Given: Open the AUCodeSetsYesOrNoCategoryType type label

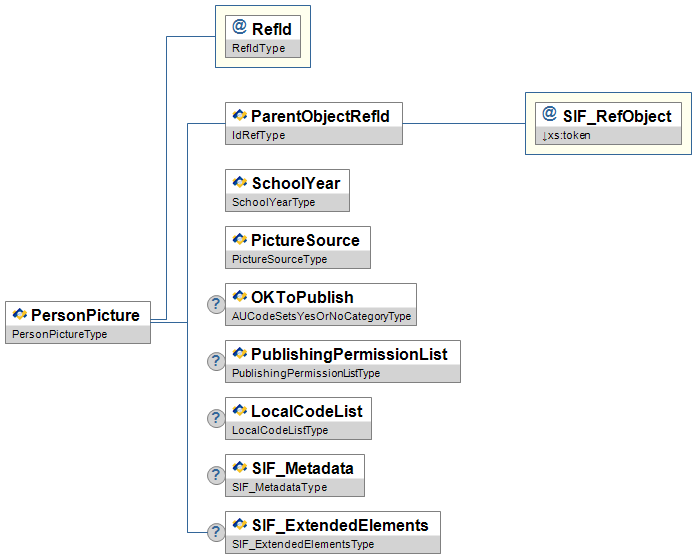Looking at the screenshot, I should pyautogui.click(x=321, y=317).
